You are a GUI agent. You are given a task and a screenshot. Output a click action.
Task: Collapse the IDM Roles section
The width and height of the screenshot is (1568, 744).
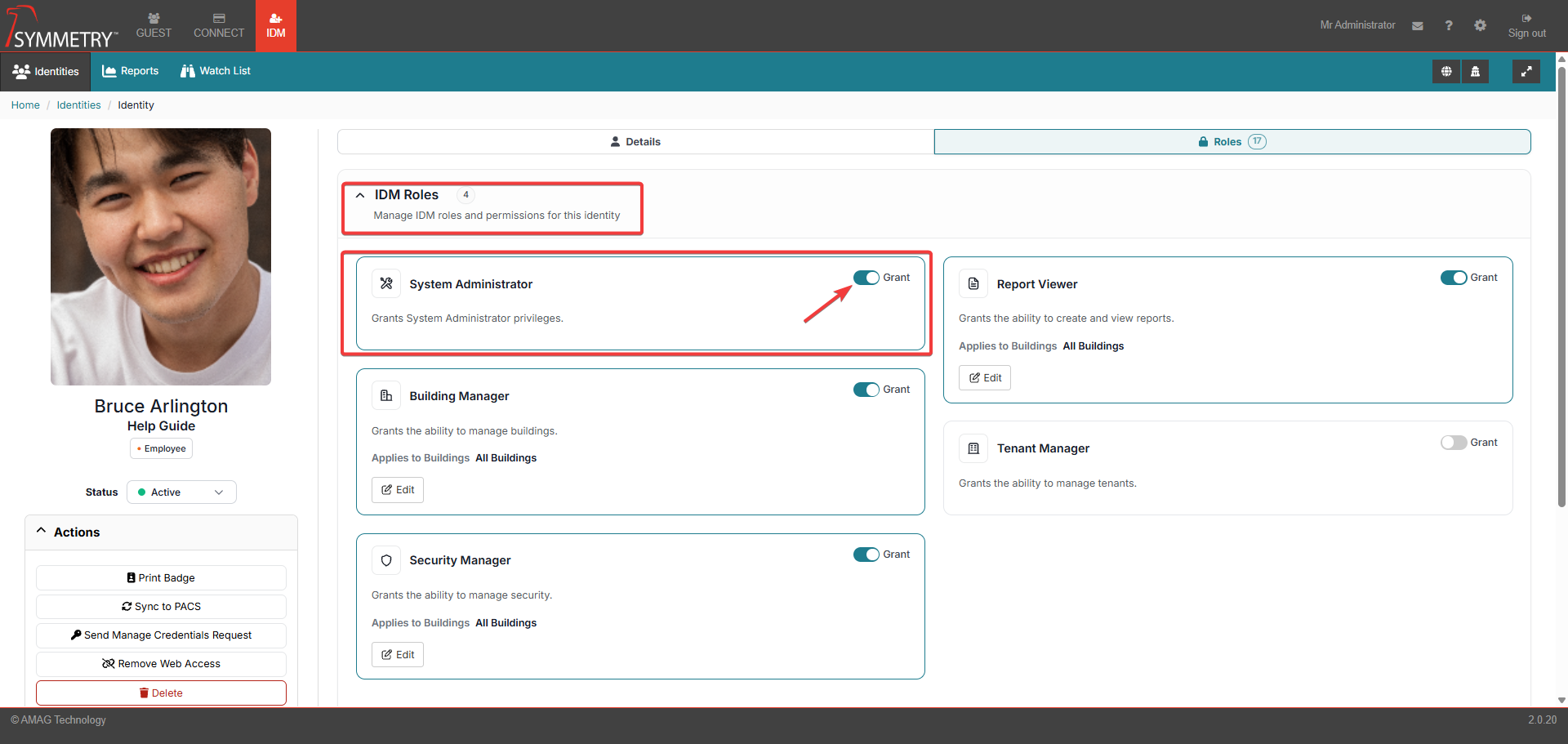pyautogui.click(x=360, y=195)
